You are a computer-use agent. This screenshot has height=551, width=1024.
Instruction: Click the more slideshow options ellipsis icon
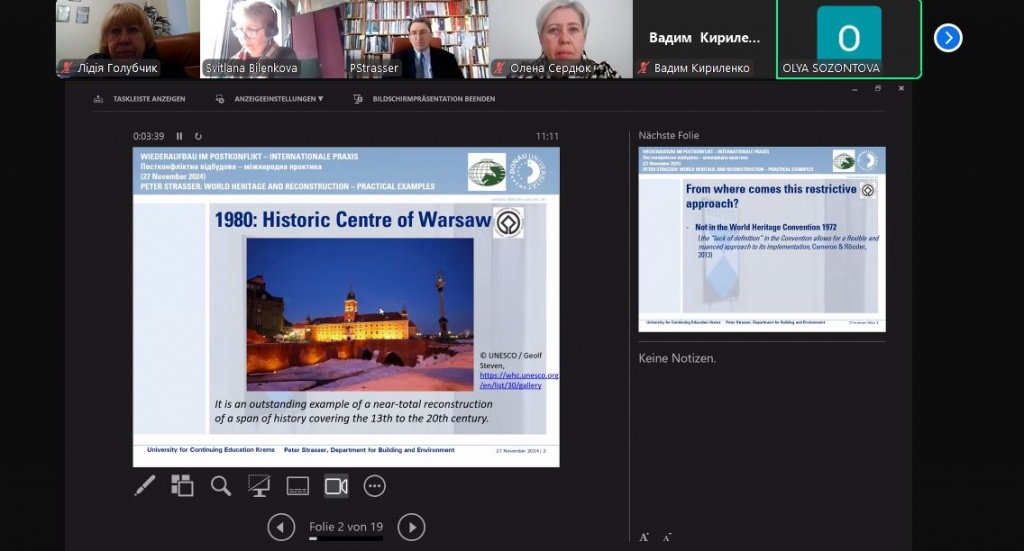(375, 486)
